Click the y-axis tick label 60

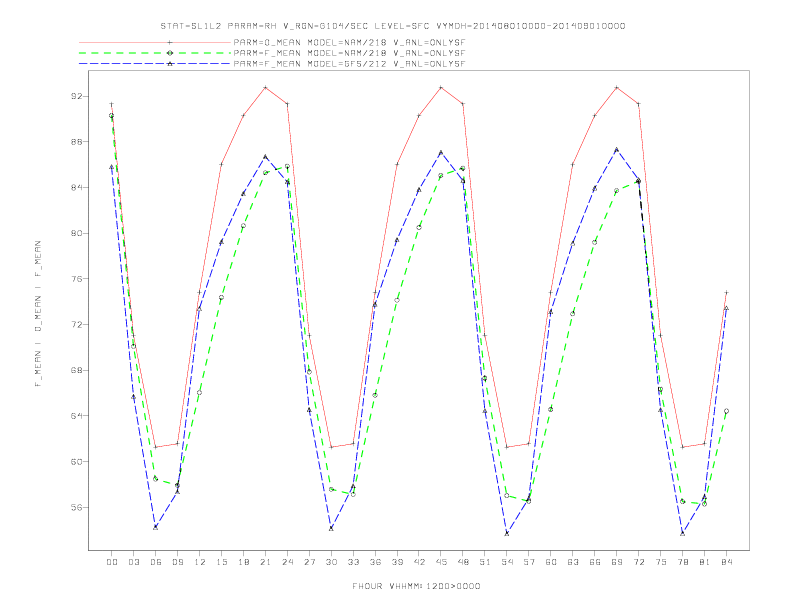tap(77, 462)
